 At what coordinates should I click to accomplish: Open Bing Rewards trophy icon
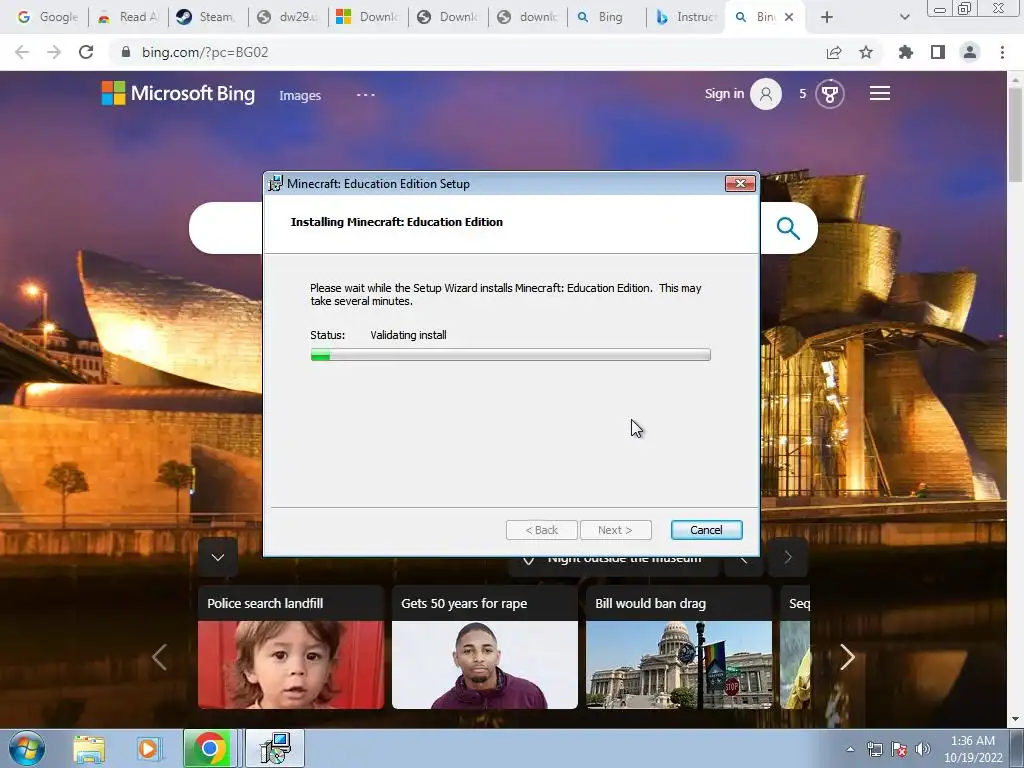tap(829, 94)
